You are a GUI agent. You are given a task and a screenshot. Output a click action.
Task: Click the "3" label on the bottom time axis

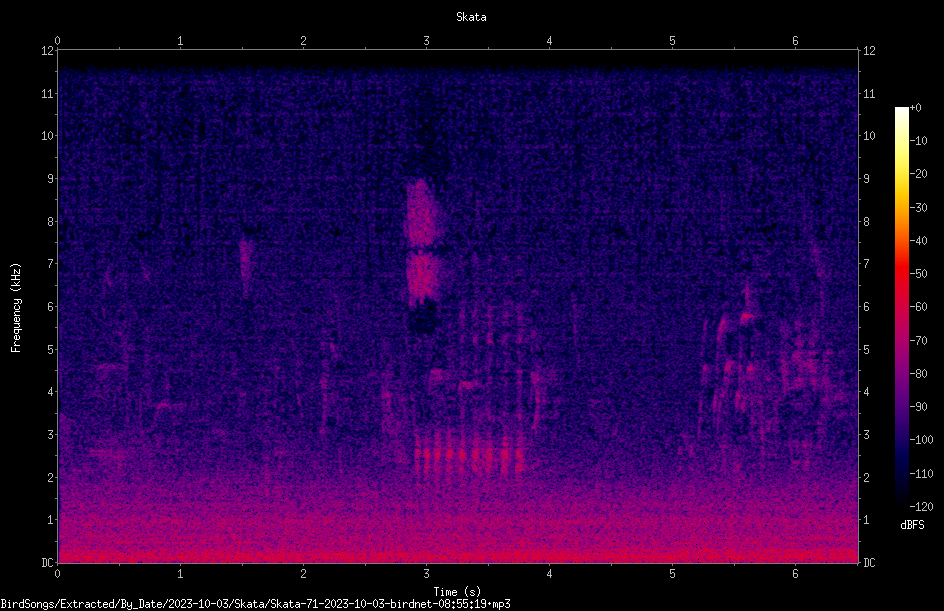[x=426, y=574]
